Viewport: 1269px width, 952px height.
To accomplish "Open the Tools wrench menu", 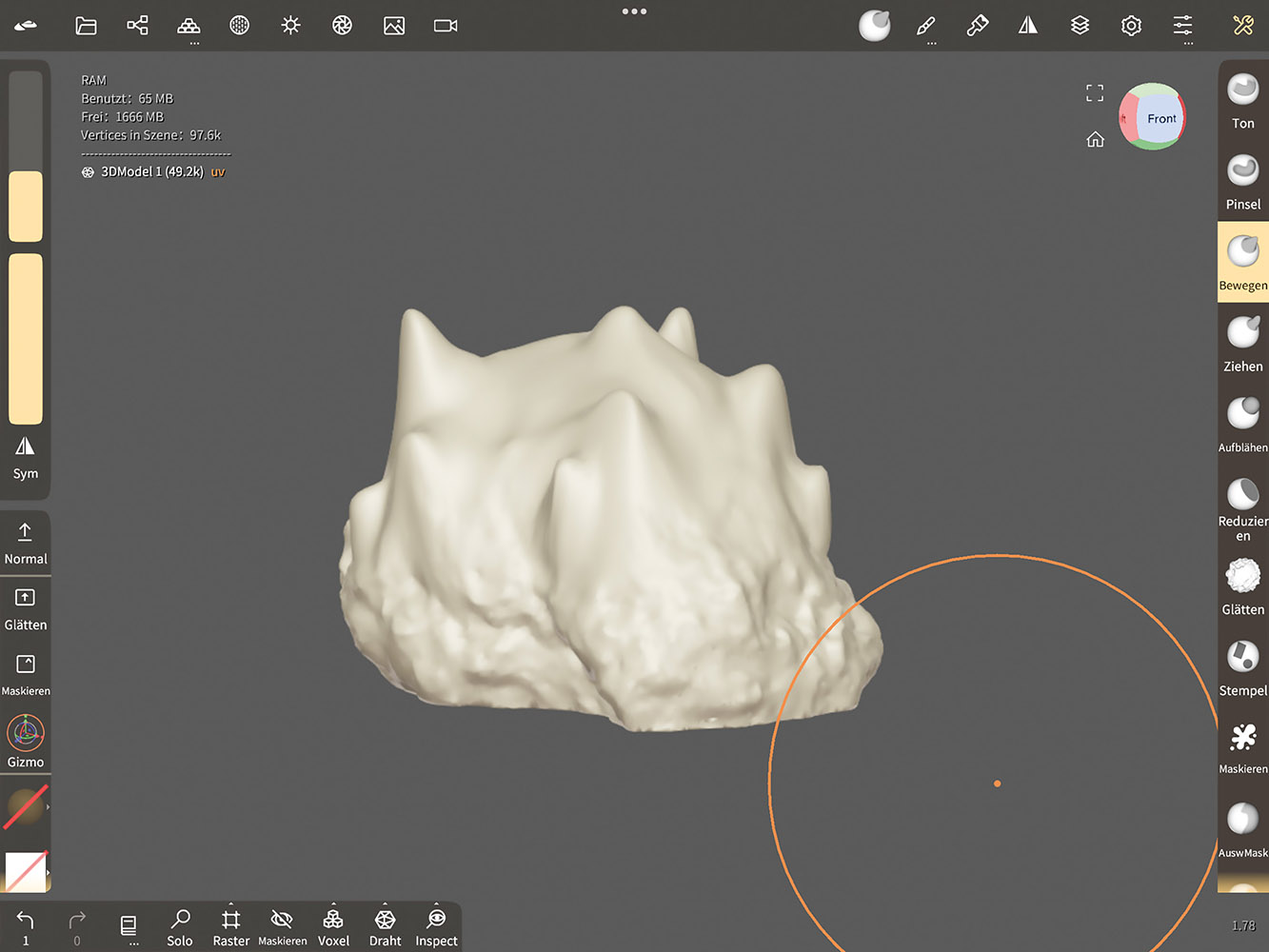I will pyautogui.click(x=1243, y=26).
